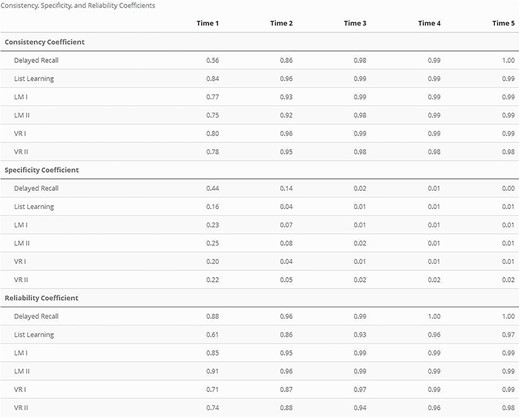The height and width of the screenshot is (419, 520).
Task: Click the Time 3 column header
Action: pyautogui.click(x=355, y=23)
